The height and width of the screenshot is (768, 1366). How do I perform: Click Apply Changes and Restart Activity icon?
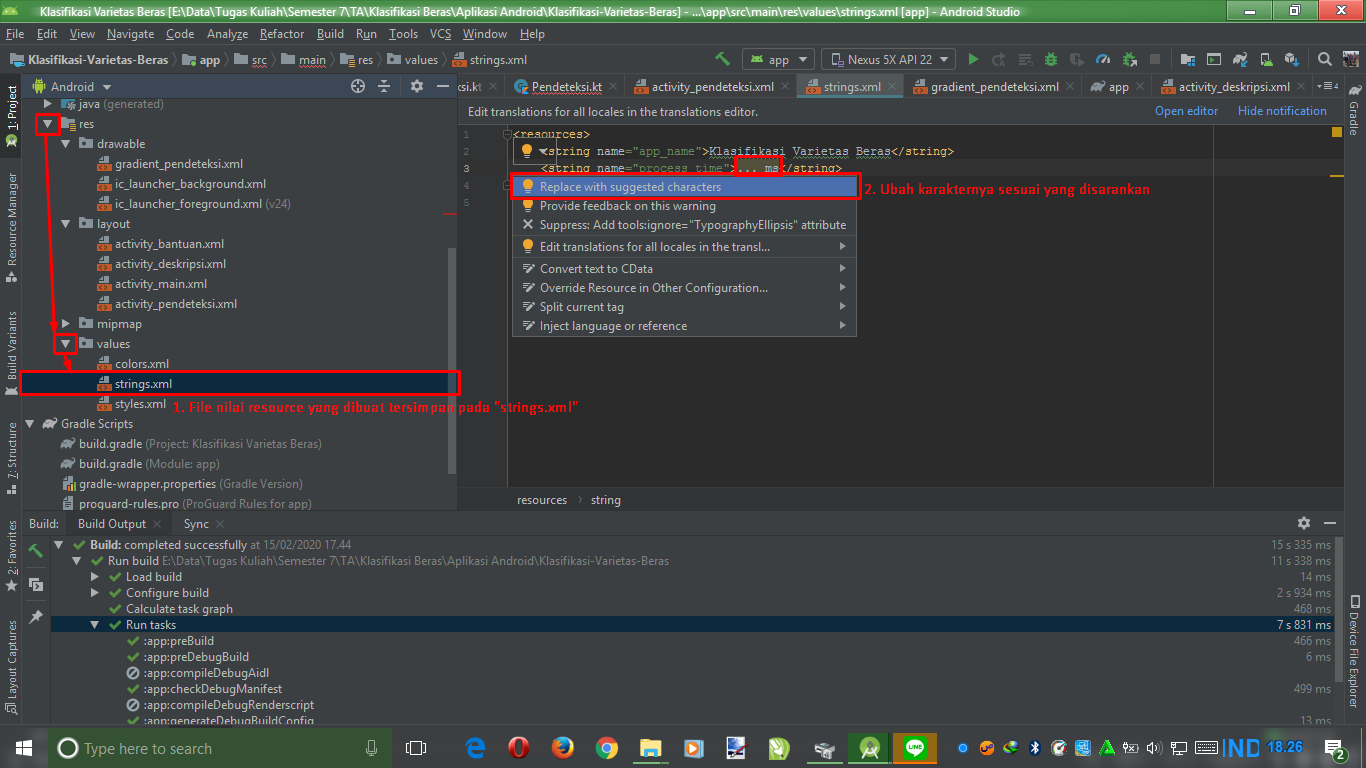pyautogui.click(x=998, y=59)
